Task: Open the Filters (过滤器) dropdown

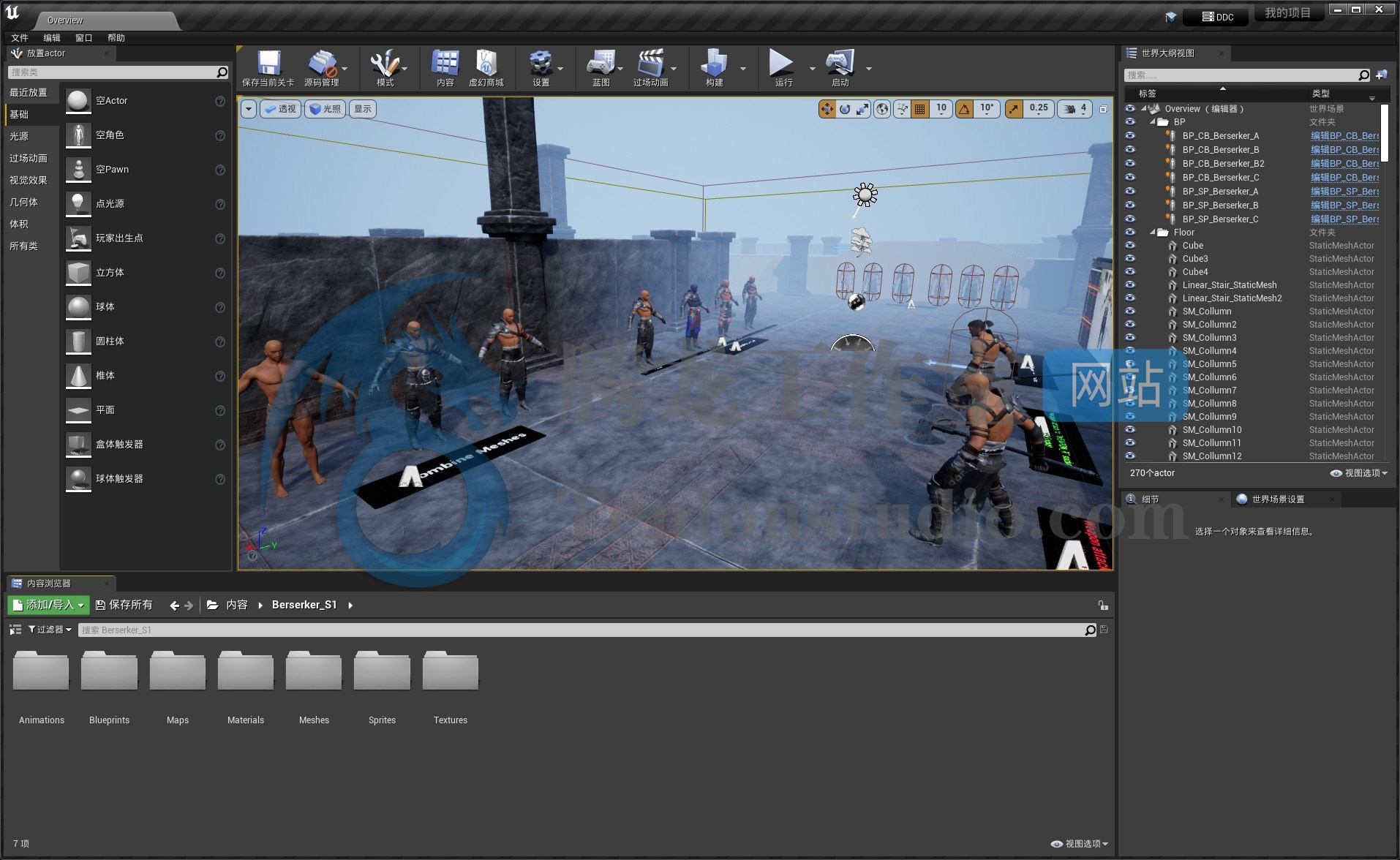Action: click(x=50, y=630)
